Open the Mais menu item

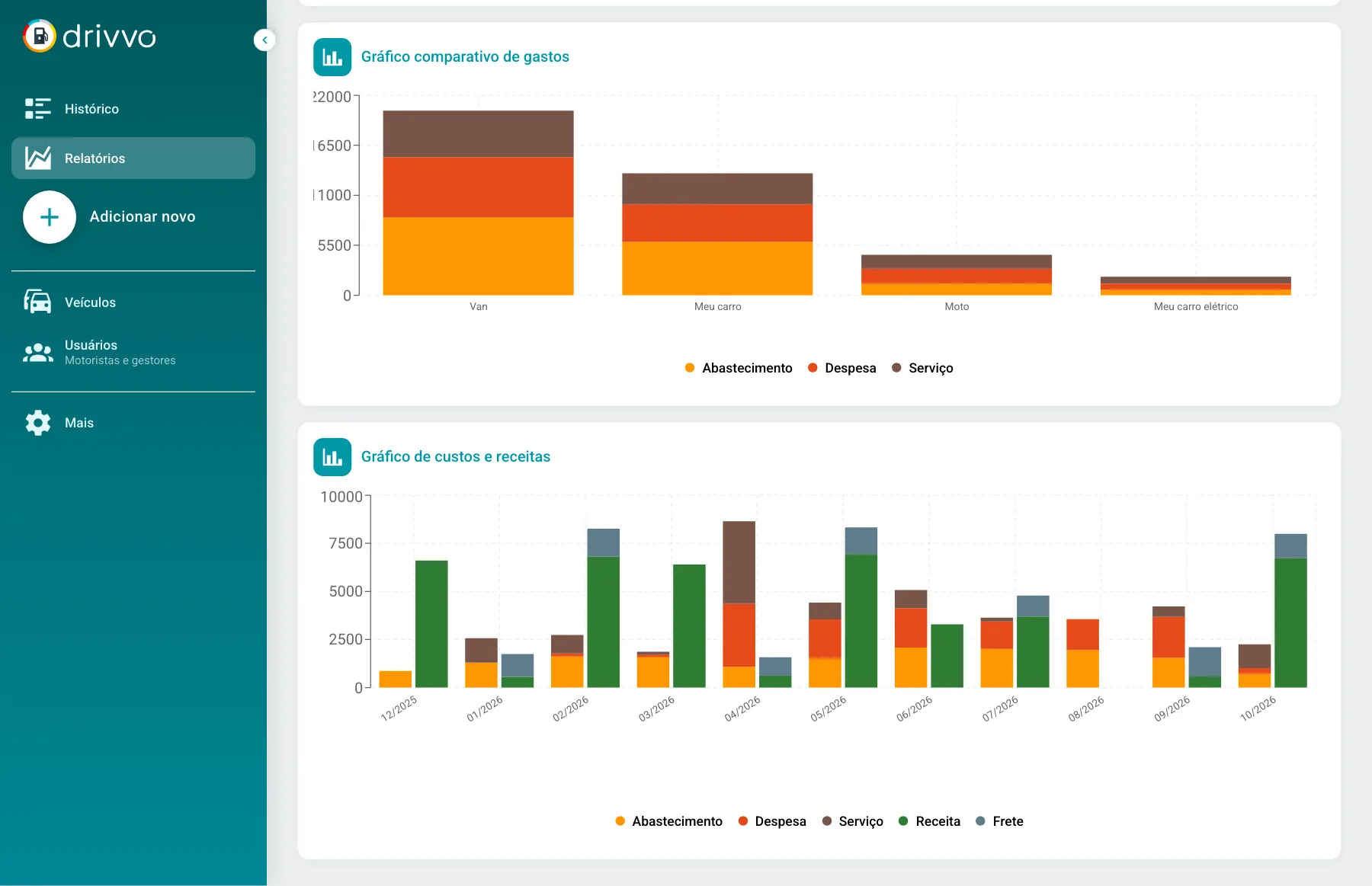click(133, 423)
